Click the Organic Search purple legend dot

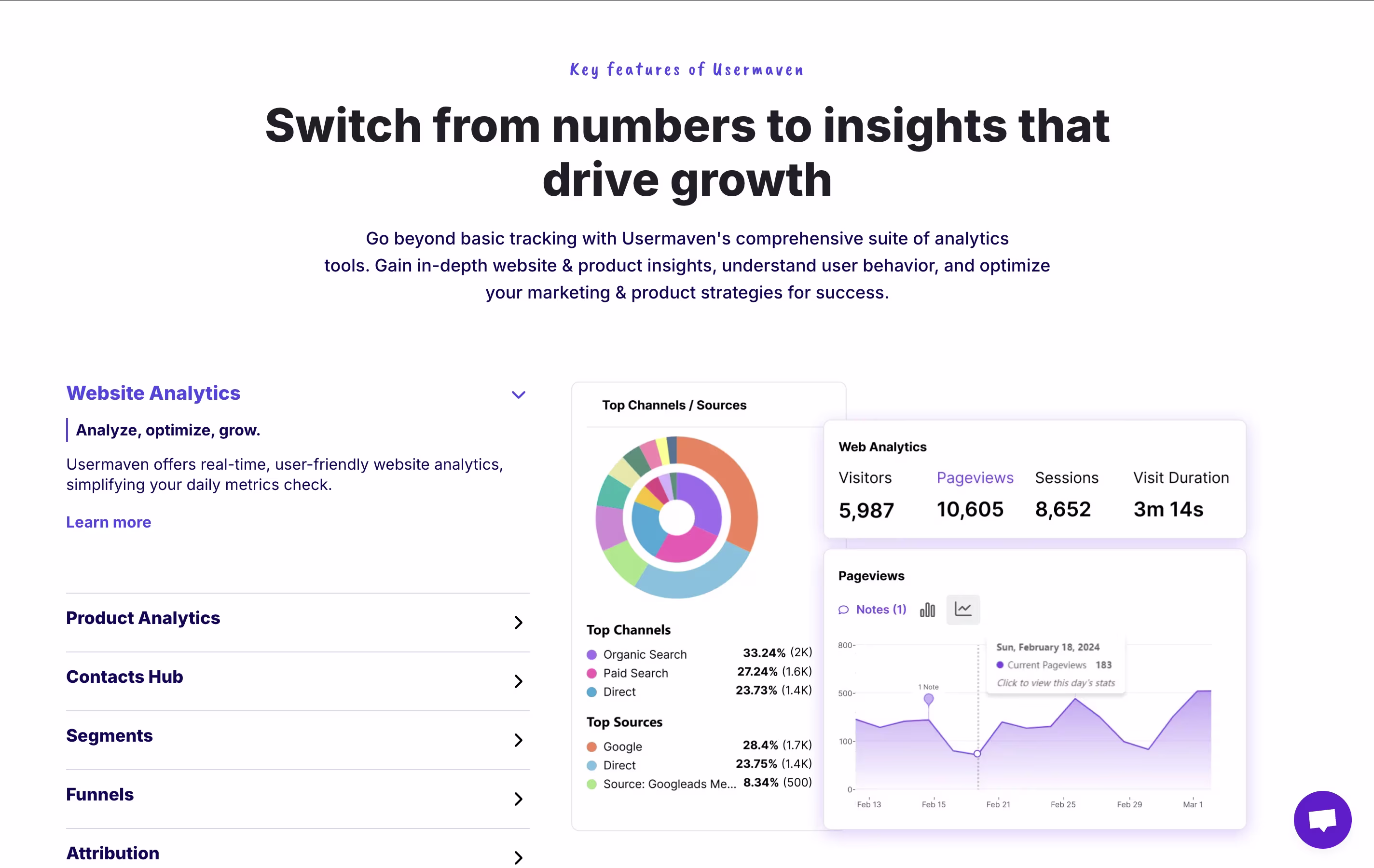[591, 654]
